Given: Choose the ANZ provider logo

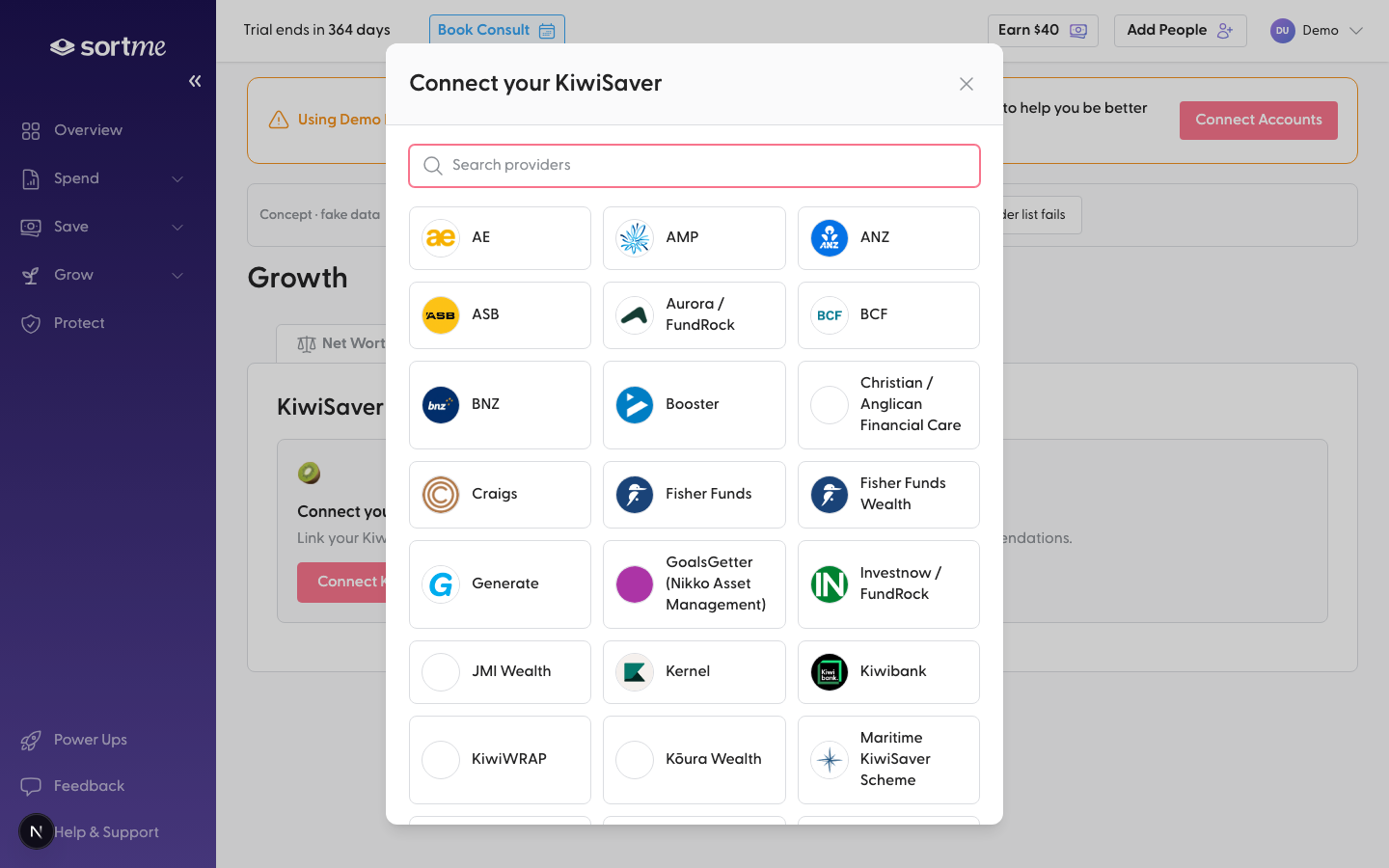Looking at the screenshot, I should pos(830,238).
